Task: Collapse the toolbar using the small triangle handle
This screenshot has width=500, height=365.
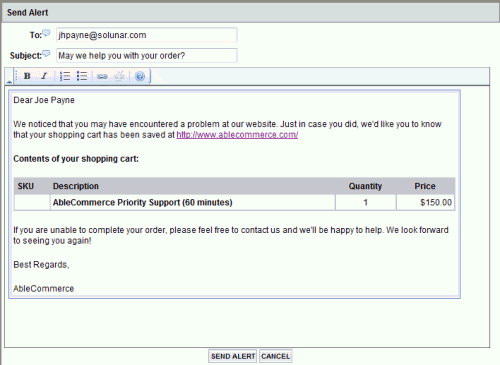Action: (9, 81)
